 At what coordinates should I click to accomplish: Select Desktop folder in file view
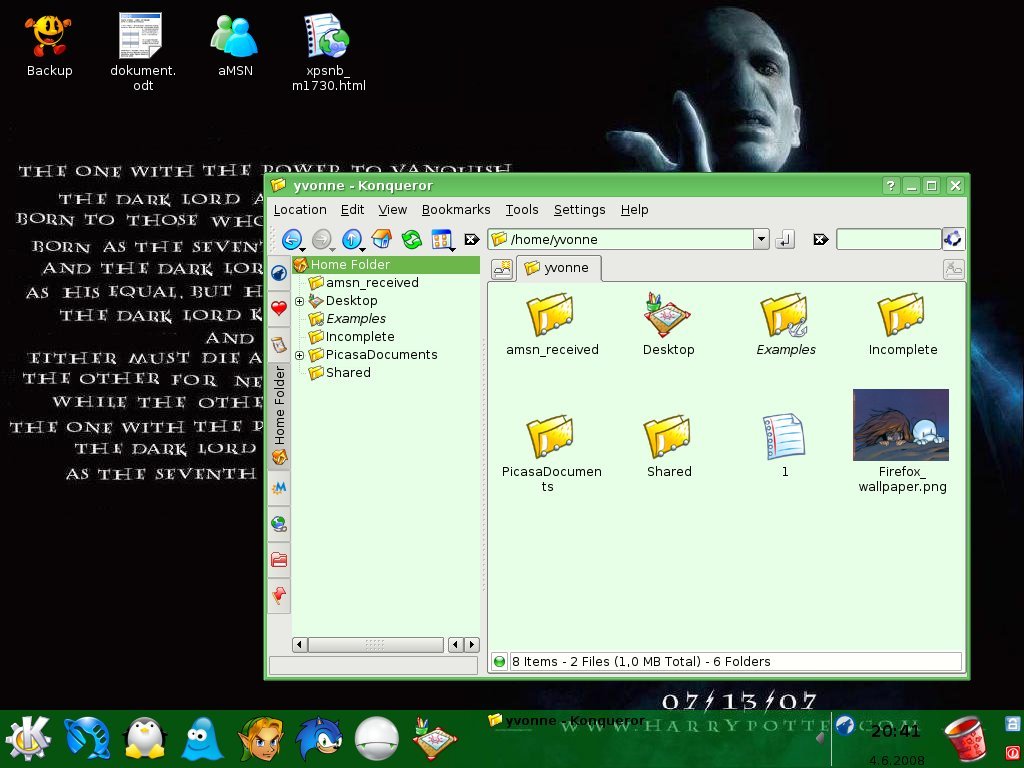[x=668, y=325]
